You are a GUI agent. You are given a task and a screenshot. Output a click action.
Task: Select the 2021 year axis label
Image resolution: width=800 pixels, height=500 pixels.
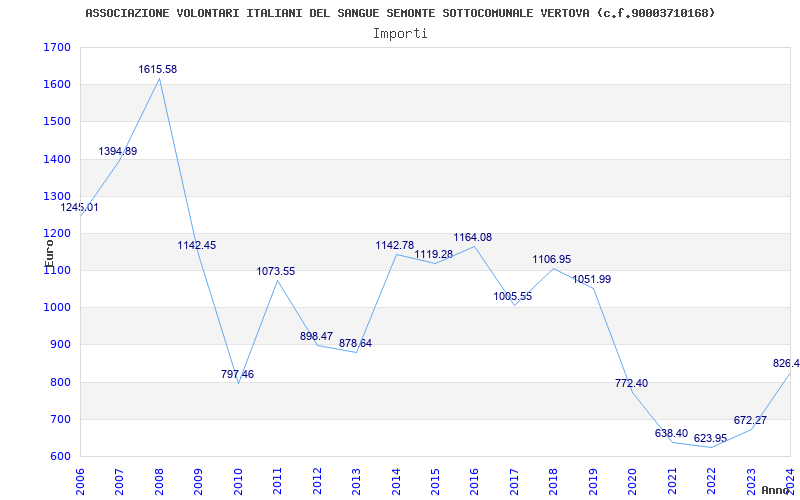pos(672,482)
